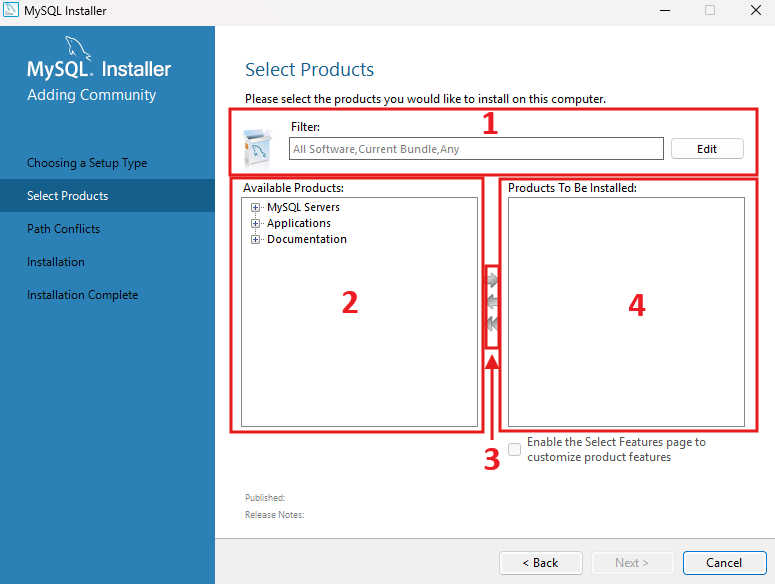The image size is (775, 584).
Task: Click the Adding Community subtitle text
Action: pyautogui.click(x=91, y=95)
